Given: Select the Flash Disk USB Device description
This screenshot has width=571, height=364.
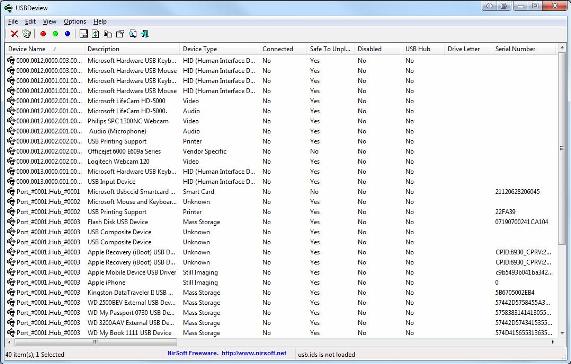Looking at the screenshot, I should (118, 222).
